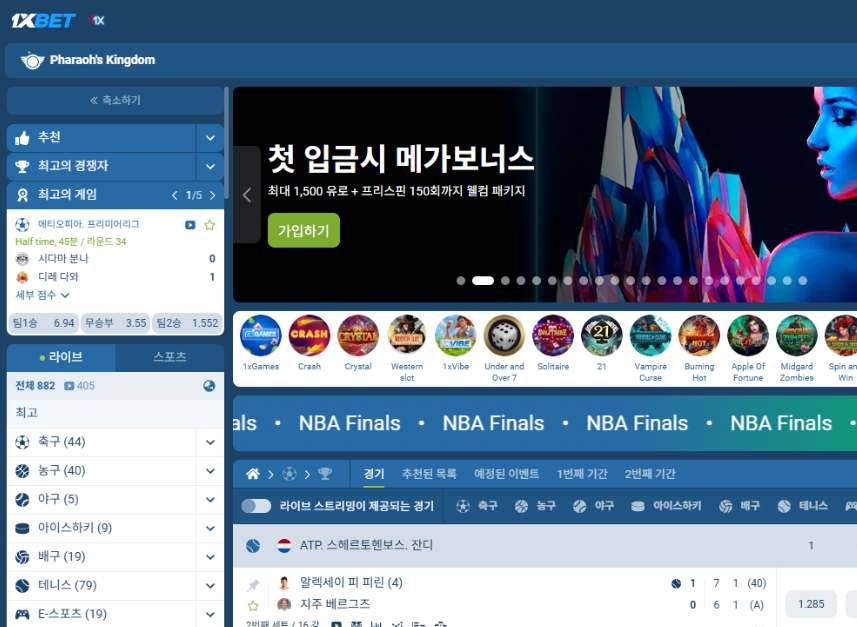Pin the ATP match with pushpin icon

click(253, 585)
